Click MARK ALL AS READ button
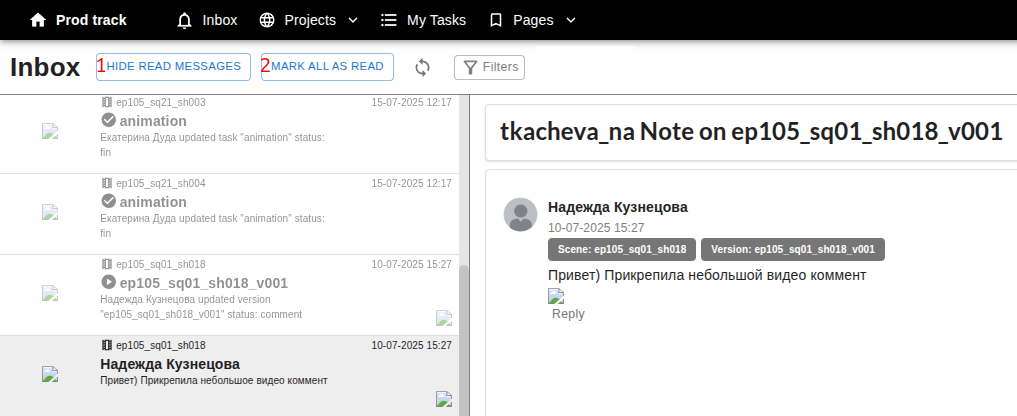Viewport: 1017px width, 416px height. (x=328, y=67)
